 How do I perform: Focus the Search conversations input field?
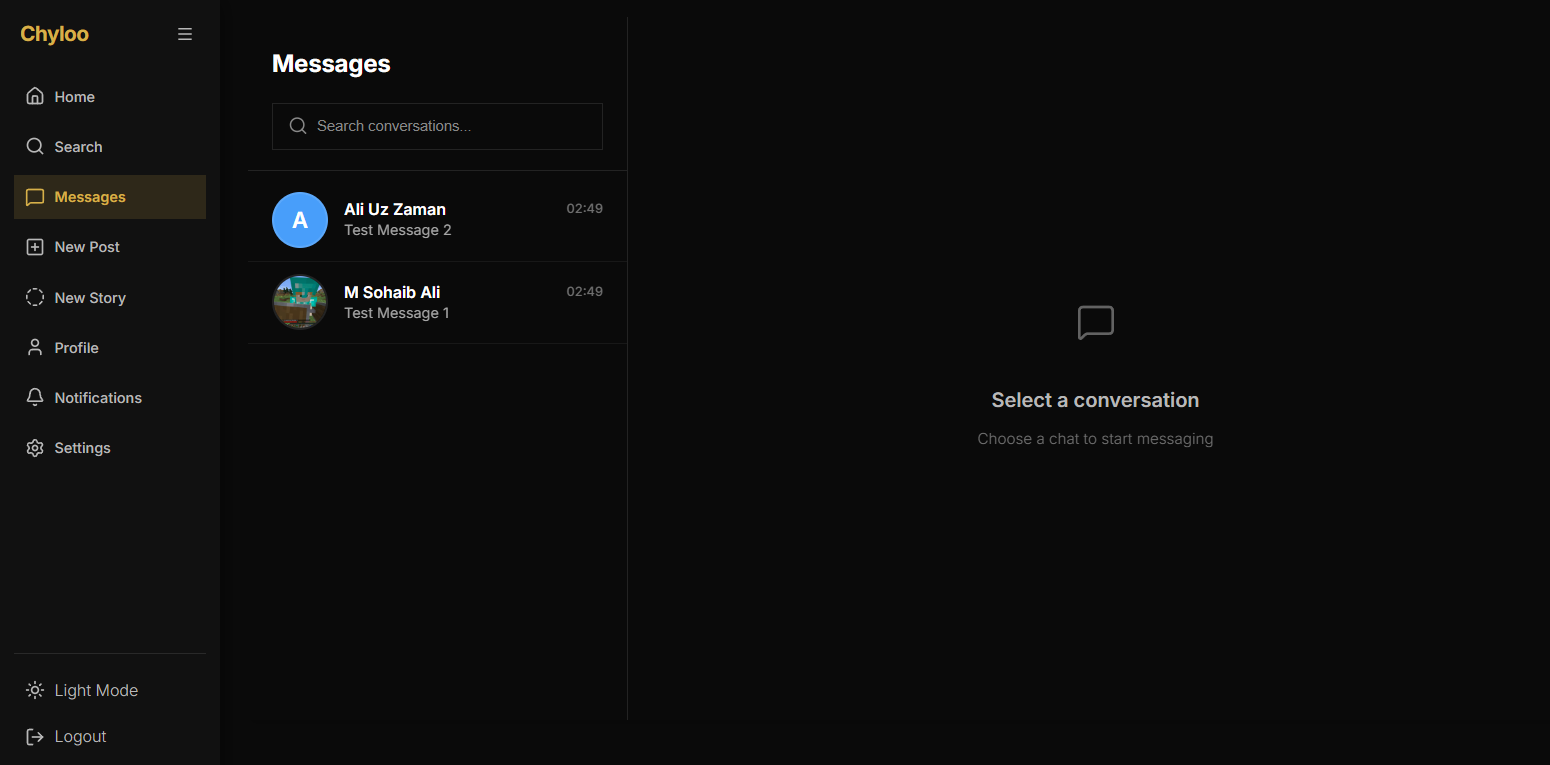(437, 126)
